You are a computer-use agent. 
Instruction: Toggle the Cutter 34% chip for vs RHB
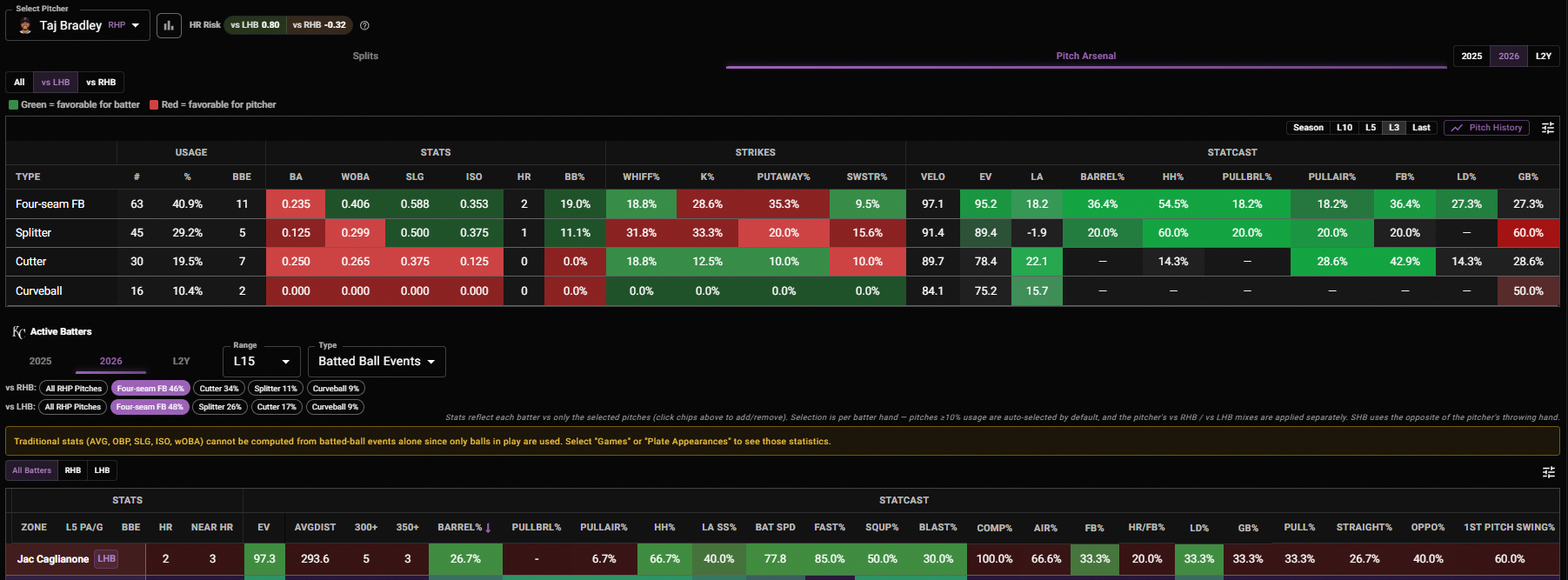point(218,389)
